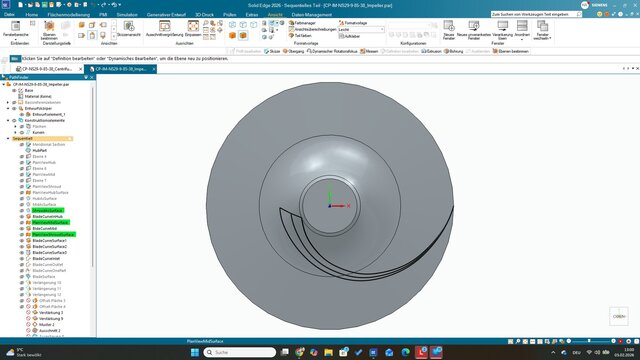Screen dimensions: 640x360
Task: Select PlainViewShroudSurface in PathFinder
Action: (x=53, y=234)
